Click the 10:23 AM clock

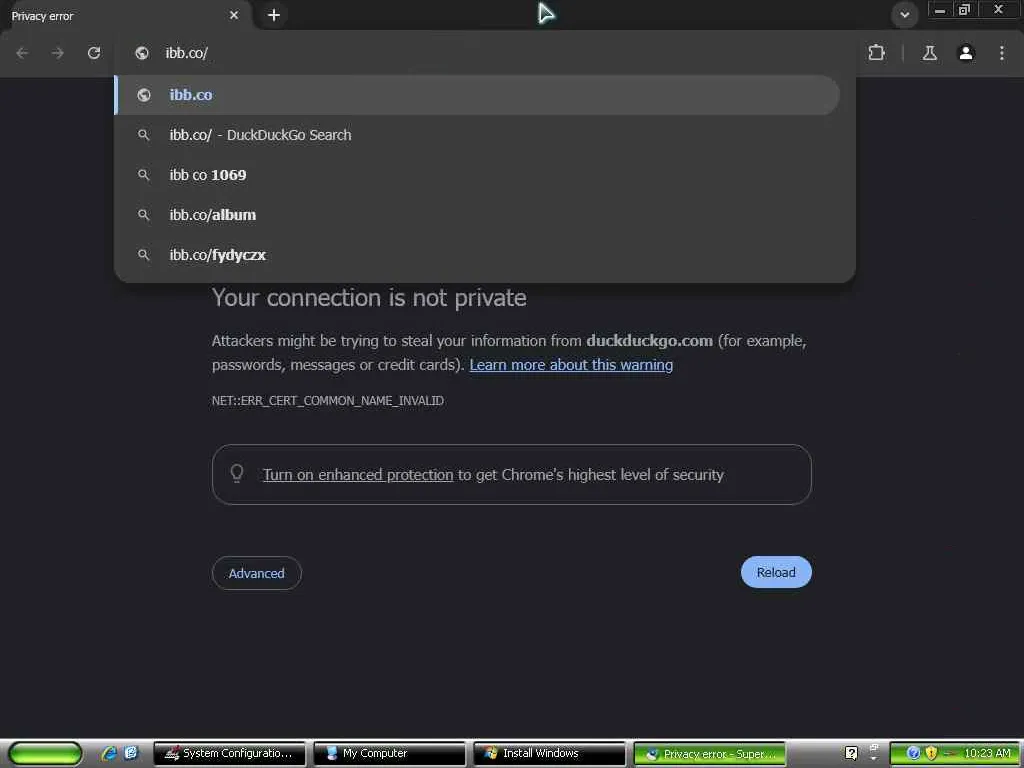point(987,754)
